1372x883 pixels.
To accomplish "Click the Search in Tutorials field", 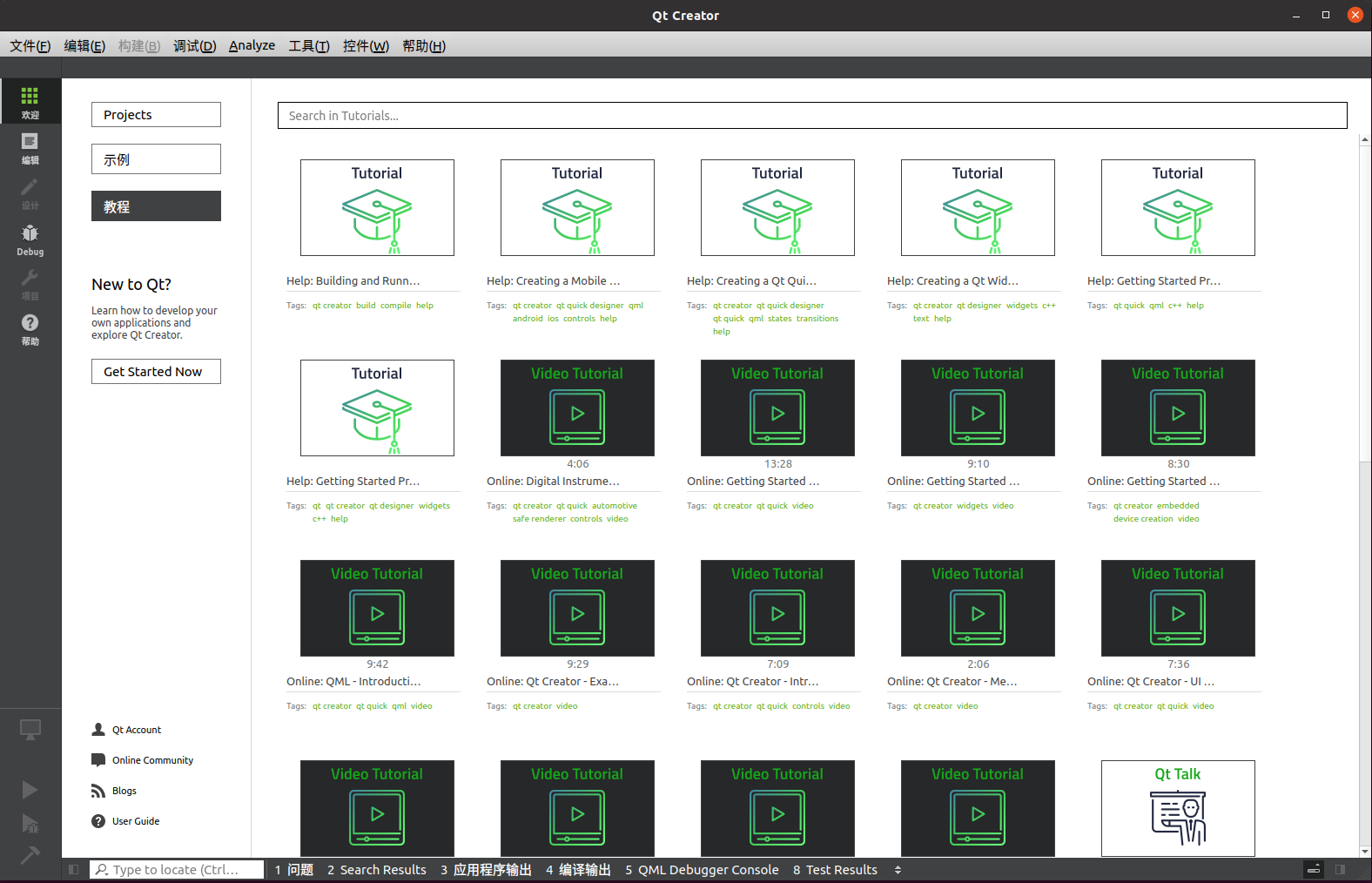I will (812, 116).
